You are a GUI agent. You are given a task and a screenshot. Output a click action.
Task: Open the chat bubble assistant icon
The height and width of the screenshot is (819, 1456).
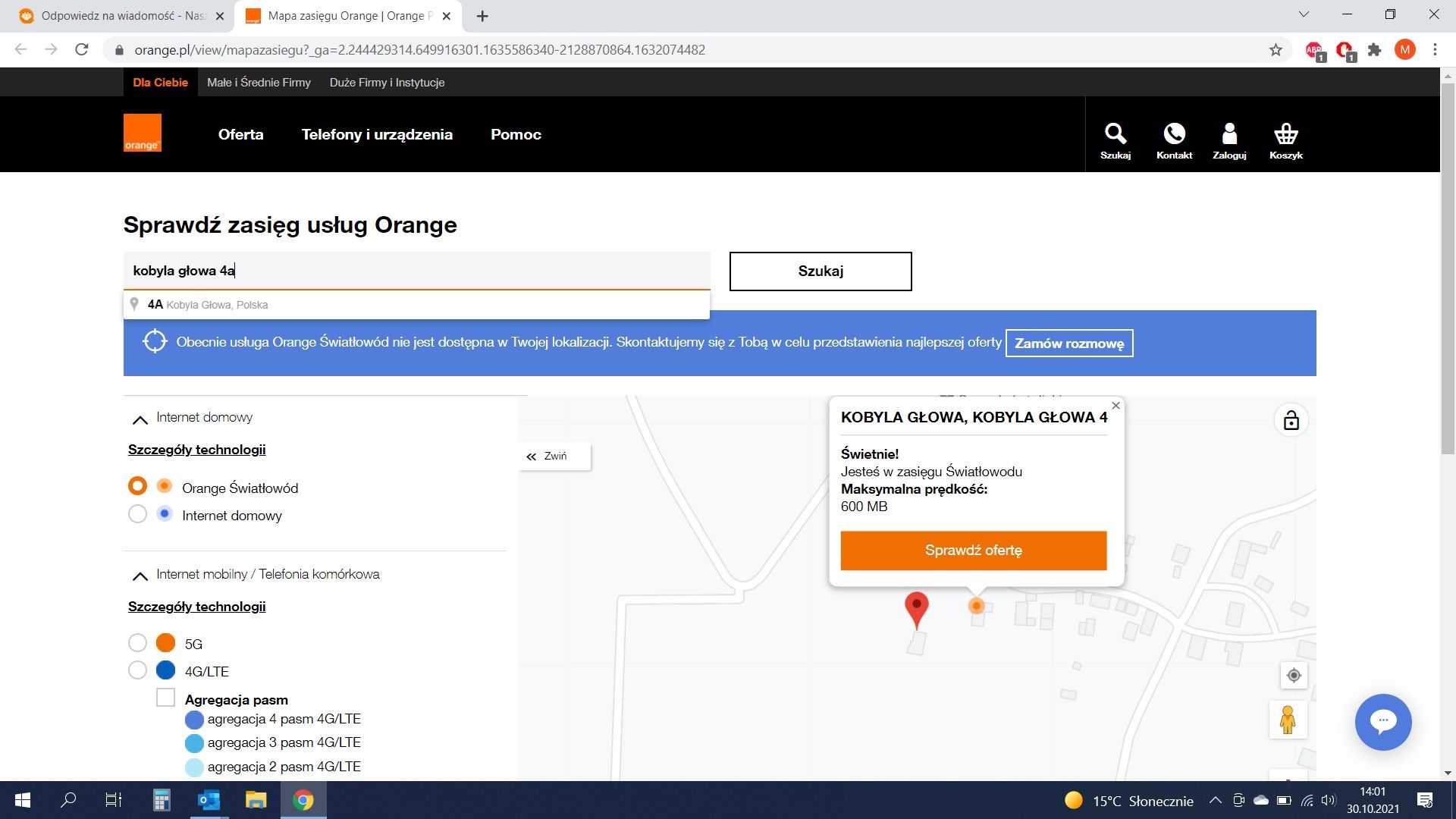[x=1382, y=722]
